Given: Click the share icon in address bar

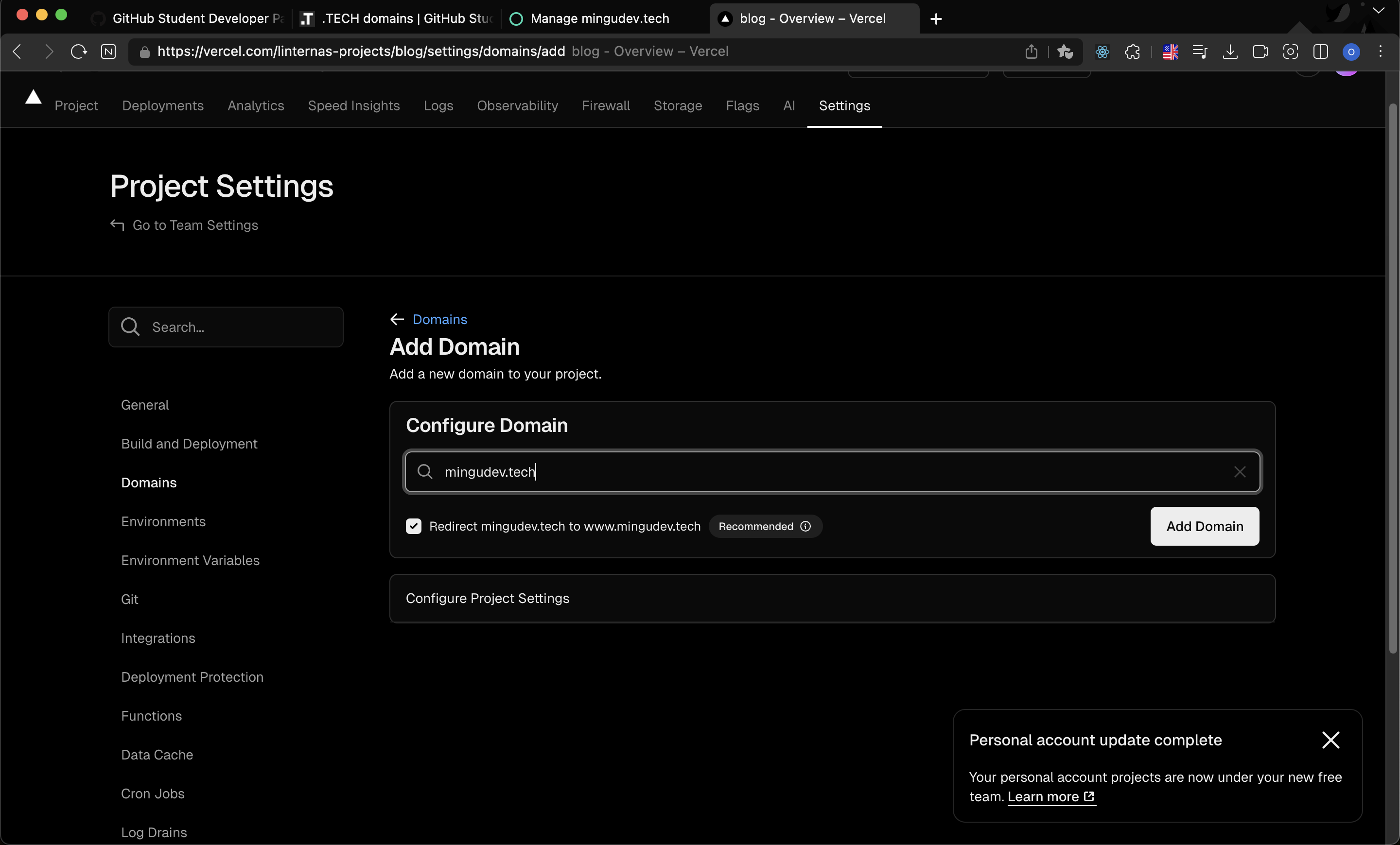Looking at the screenshot, I should (x=1031, y=52).
